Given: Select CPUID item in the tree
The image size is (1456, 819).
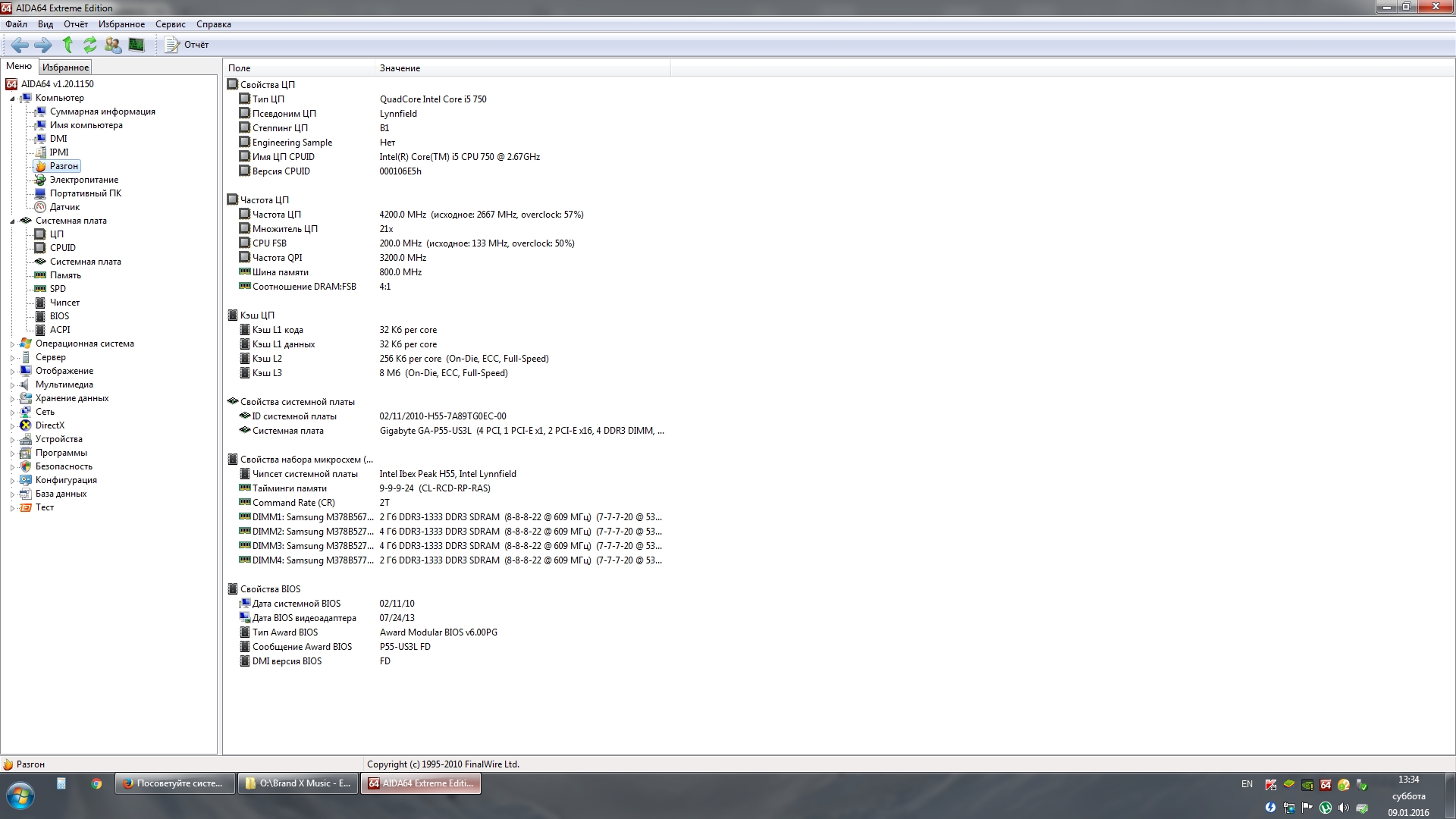Looking at the screenshot, I should [x=62, y=248].
